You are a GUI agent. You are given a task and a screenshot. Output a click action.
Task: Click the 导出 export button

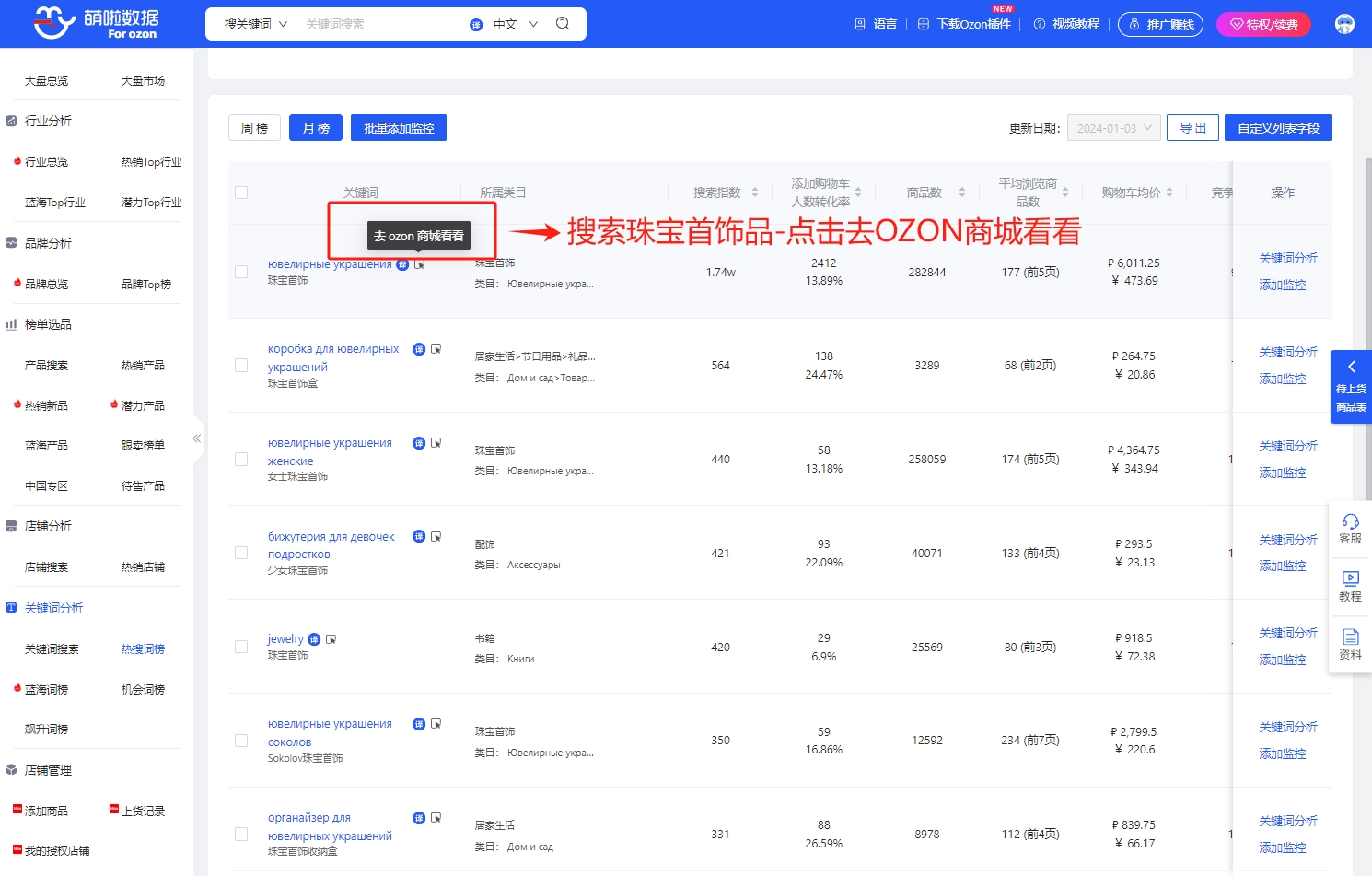pyautogui.click(x=1193, y=128)
